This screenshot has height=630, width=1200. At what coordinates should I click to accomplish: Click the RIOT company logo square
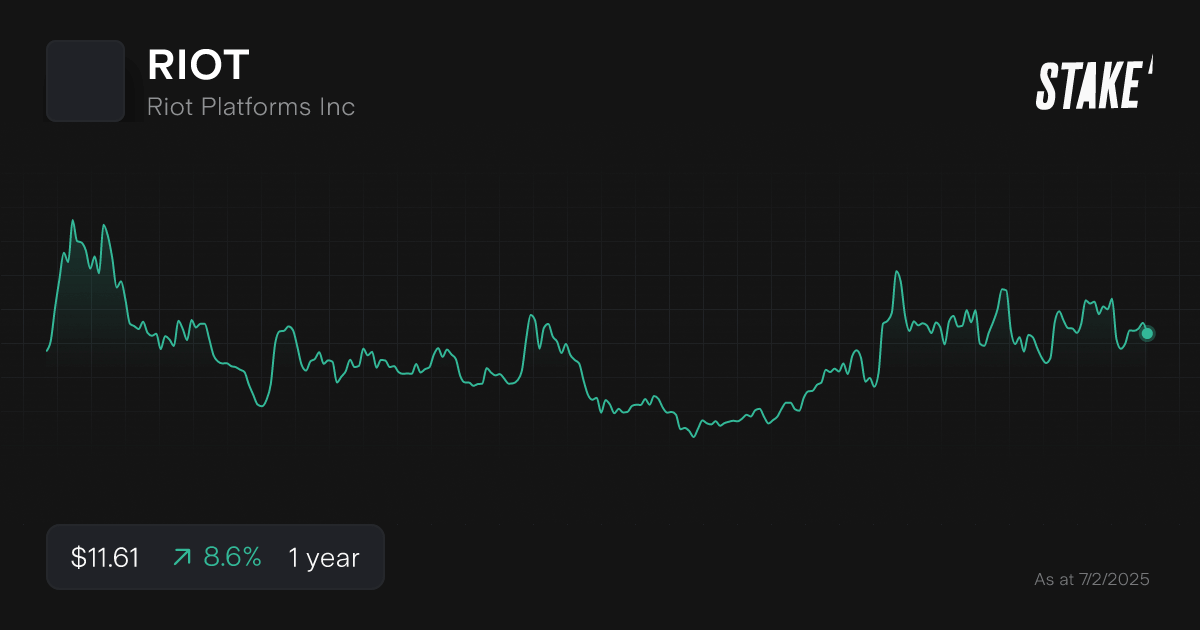point(85,81)
